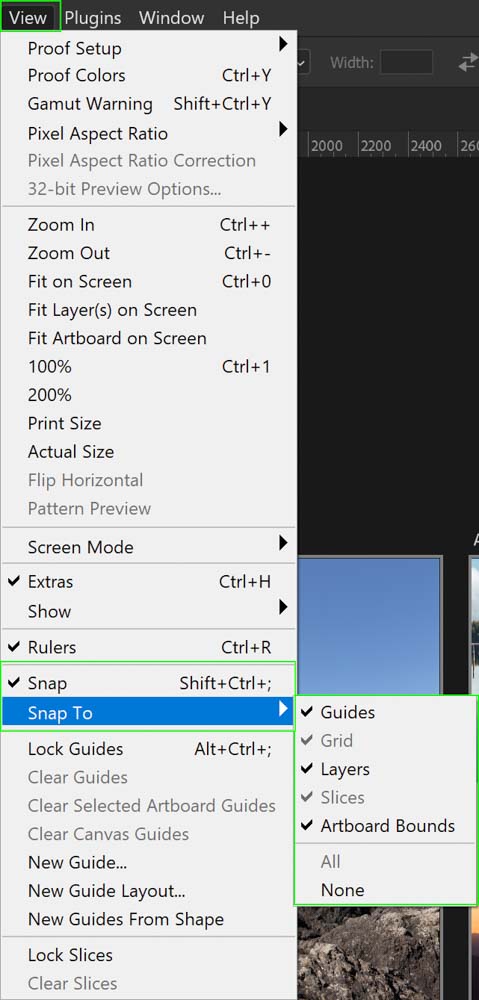This screenshot has height=1000, width=479.
Task: Uncheck Guides in Snap To submenu
Action: click(385, 712)
